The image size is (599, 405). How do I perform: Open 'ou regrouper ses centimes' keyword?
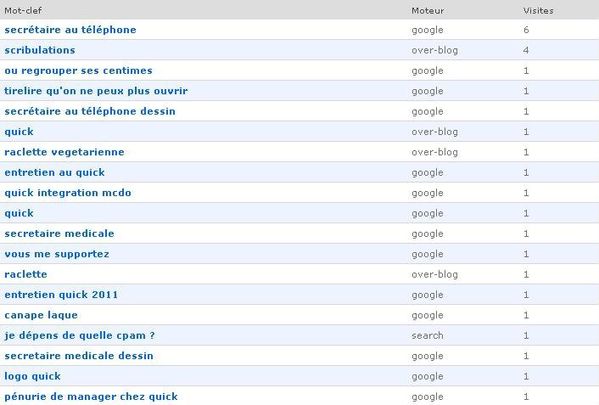click(78, 71)
